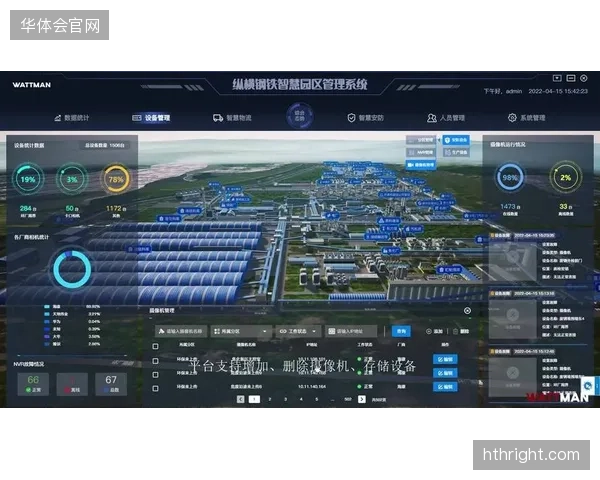
Task: Expand the 所属分区 dropdown filter
Action: click(241, 331)
